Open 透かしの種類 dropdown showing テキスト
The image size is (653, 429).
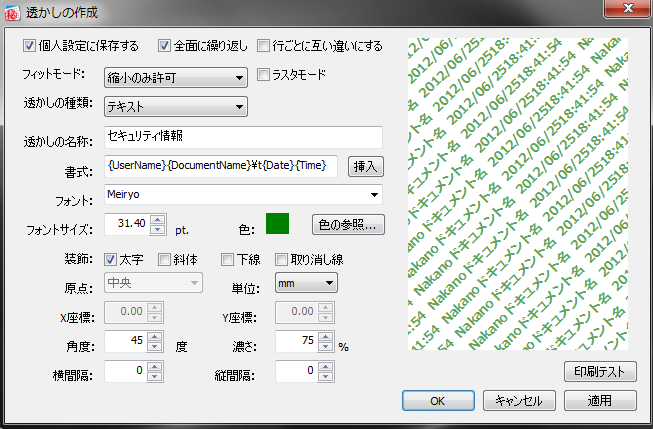click(x=176, y=107)
